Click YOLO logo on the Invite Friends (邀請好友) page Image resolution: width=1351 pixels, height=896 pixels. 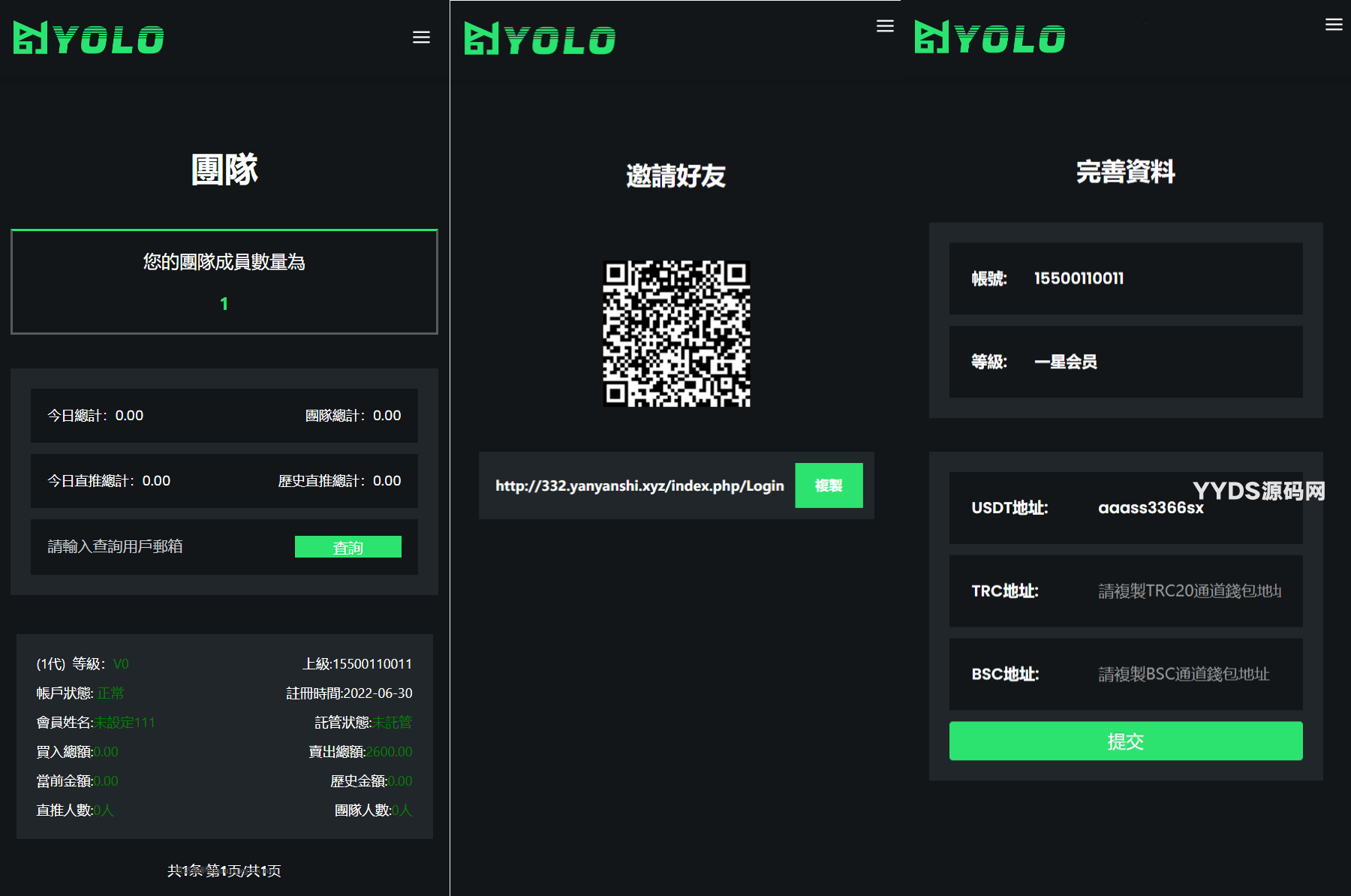[x=540, y=39]
